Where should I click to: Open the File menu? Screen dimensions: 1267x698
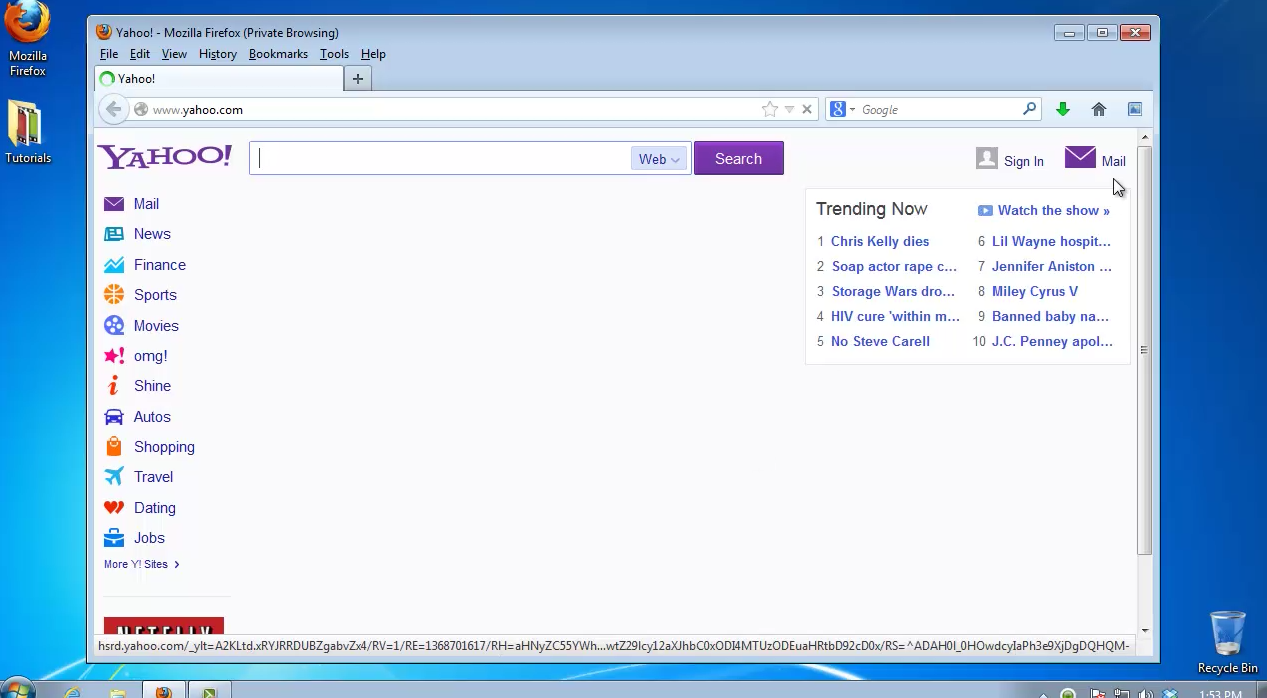click(x=109, y=54)
